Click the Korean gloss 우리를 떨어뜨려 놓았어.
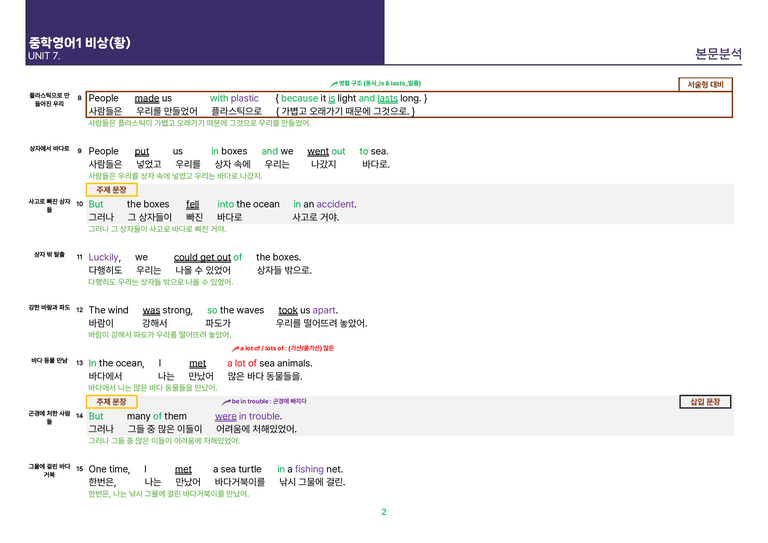The height and width of the screenshot is (543, 768). click(x=321, y=323)
